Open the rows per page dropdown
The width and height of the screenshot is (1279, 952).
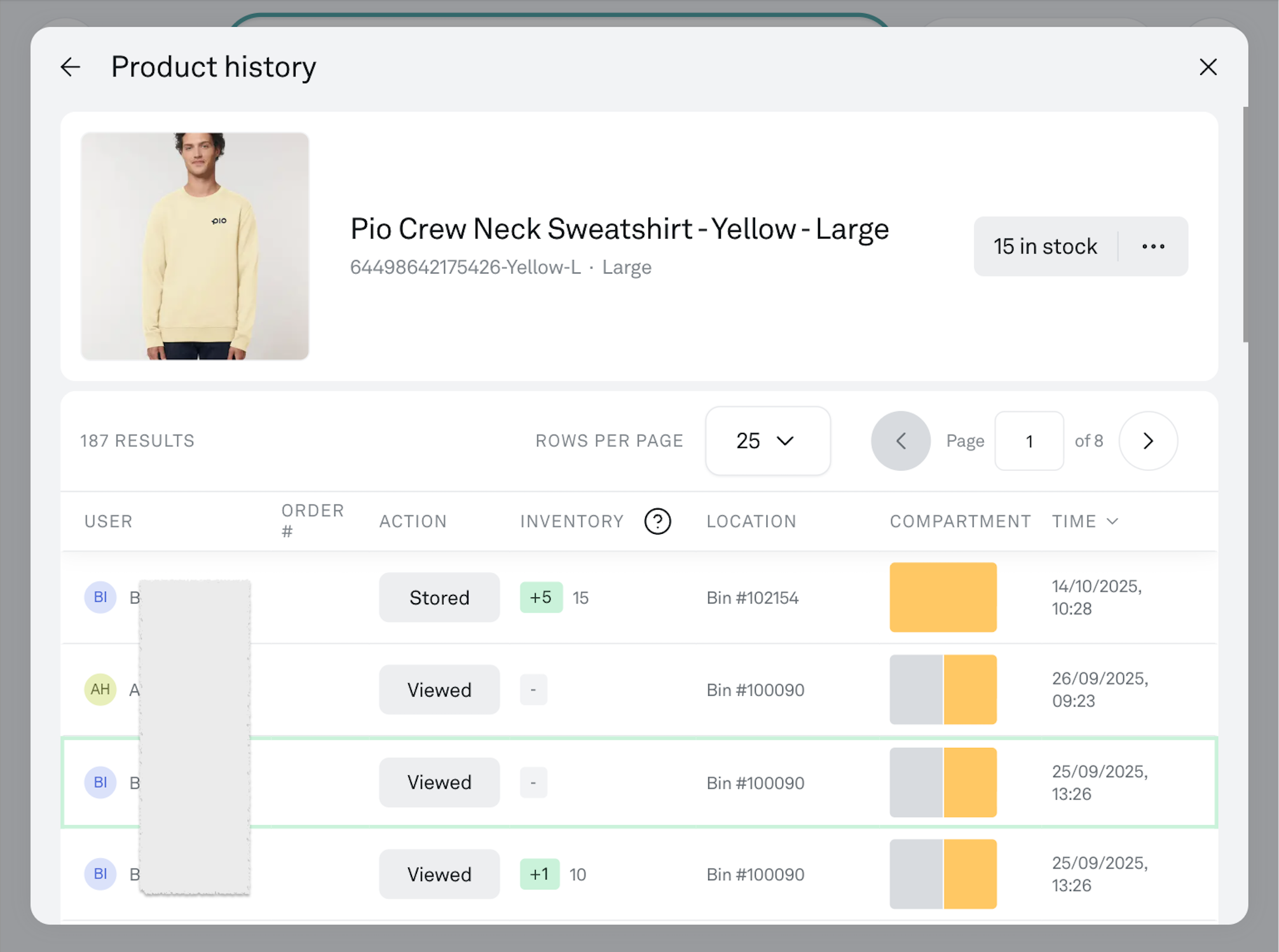[767, 441]
